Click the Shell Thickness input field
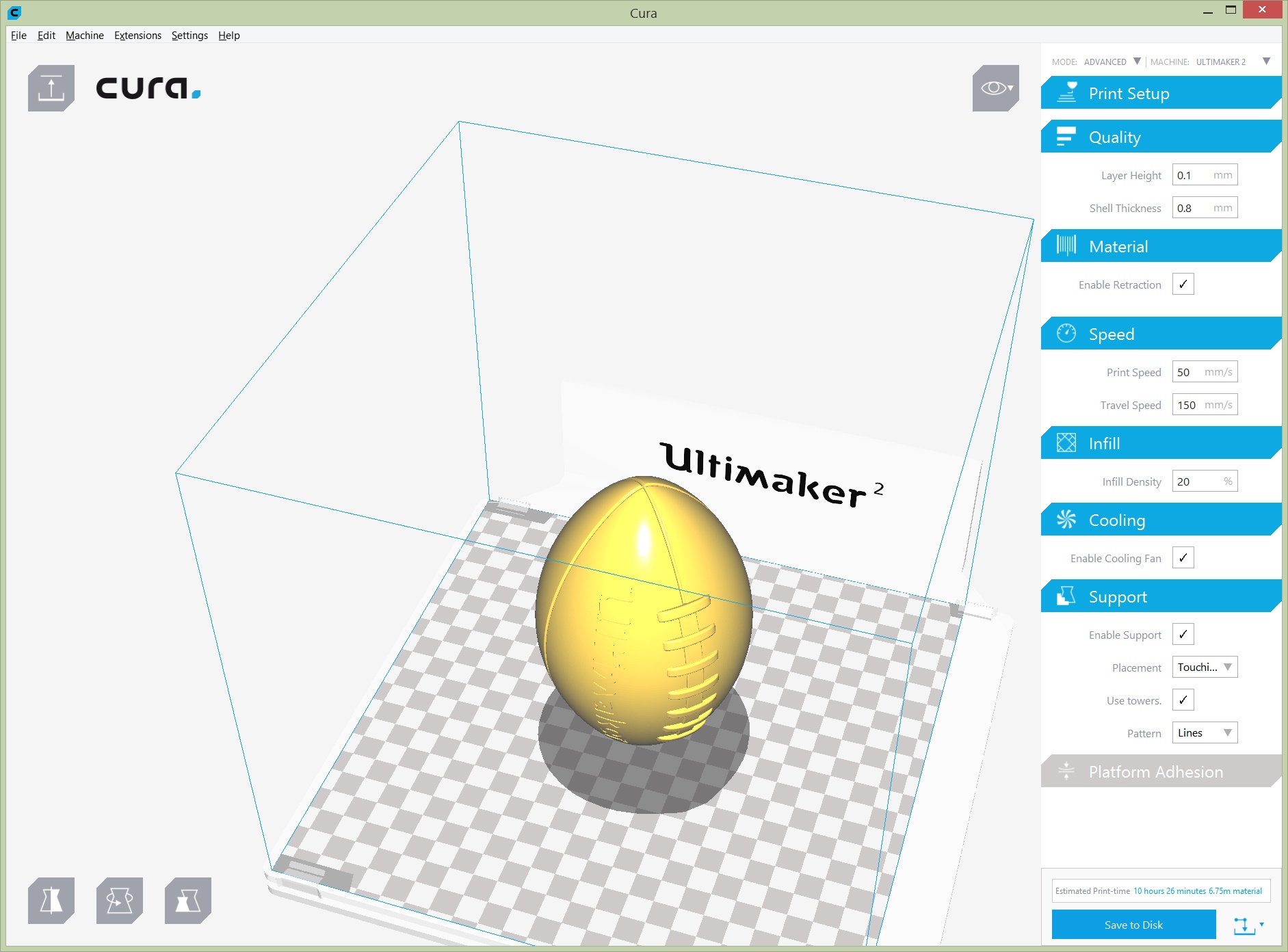 (1205, 207)
